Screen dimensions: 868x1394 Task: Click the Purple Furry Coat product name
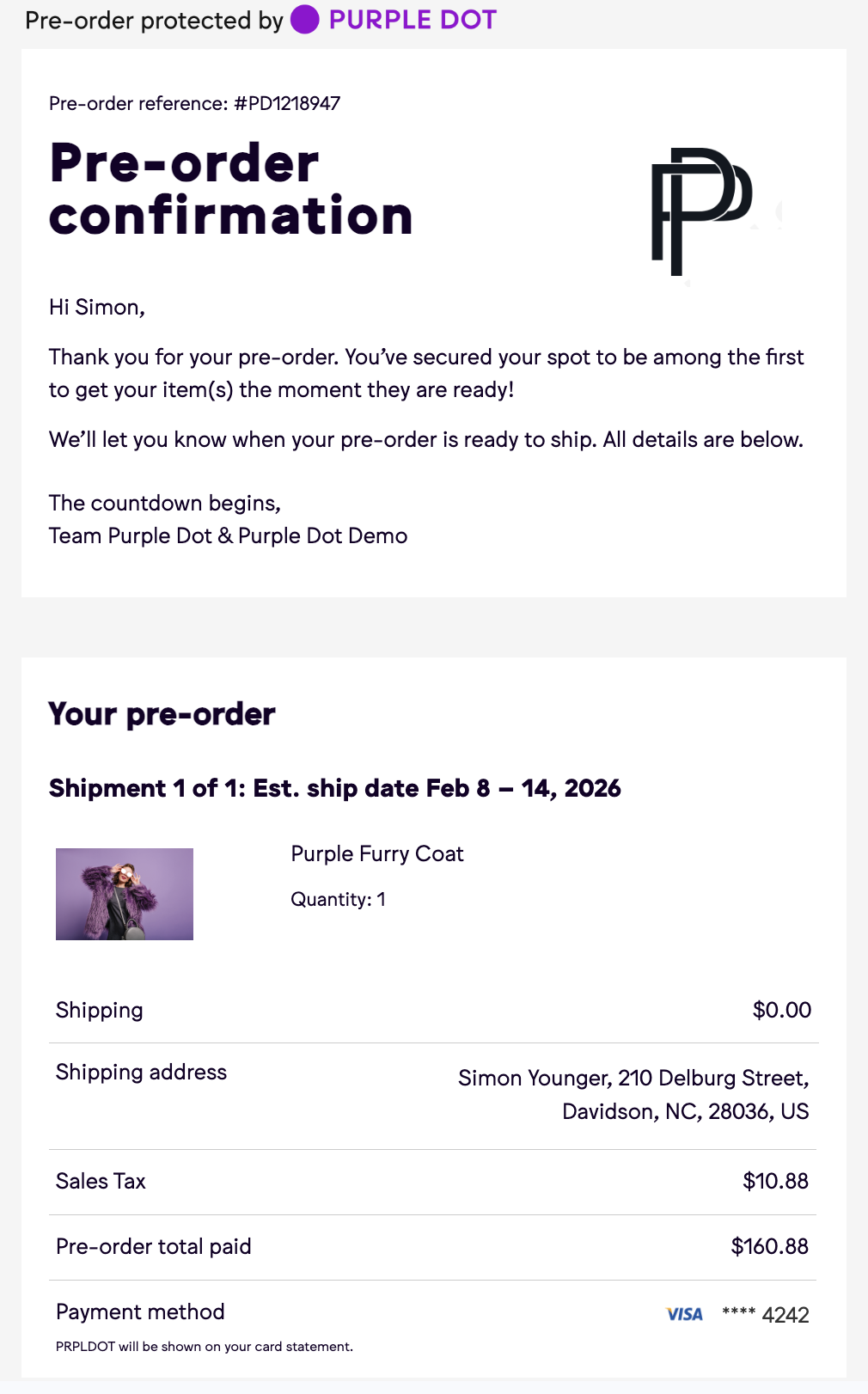[377, 853]
